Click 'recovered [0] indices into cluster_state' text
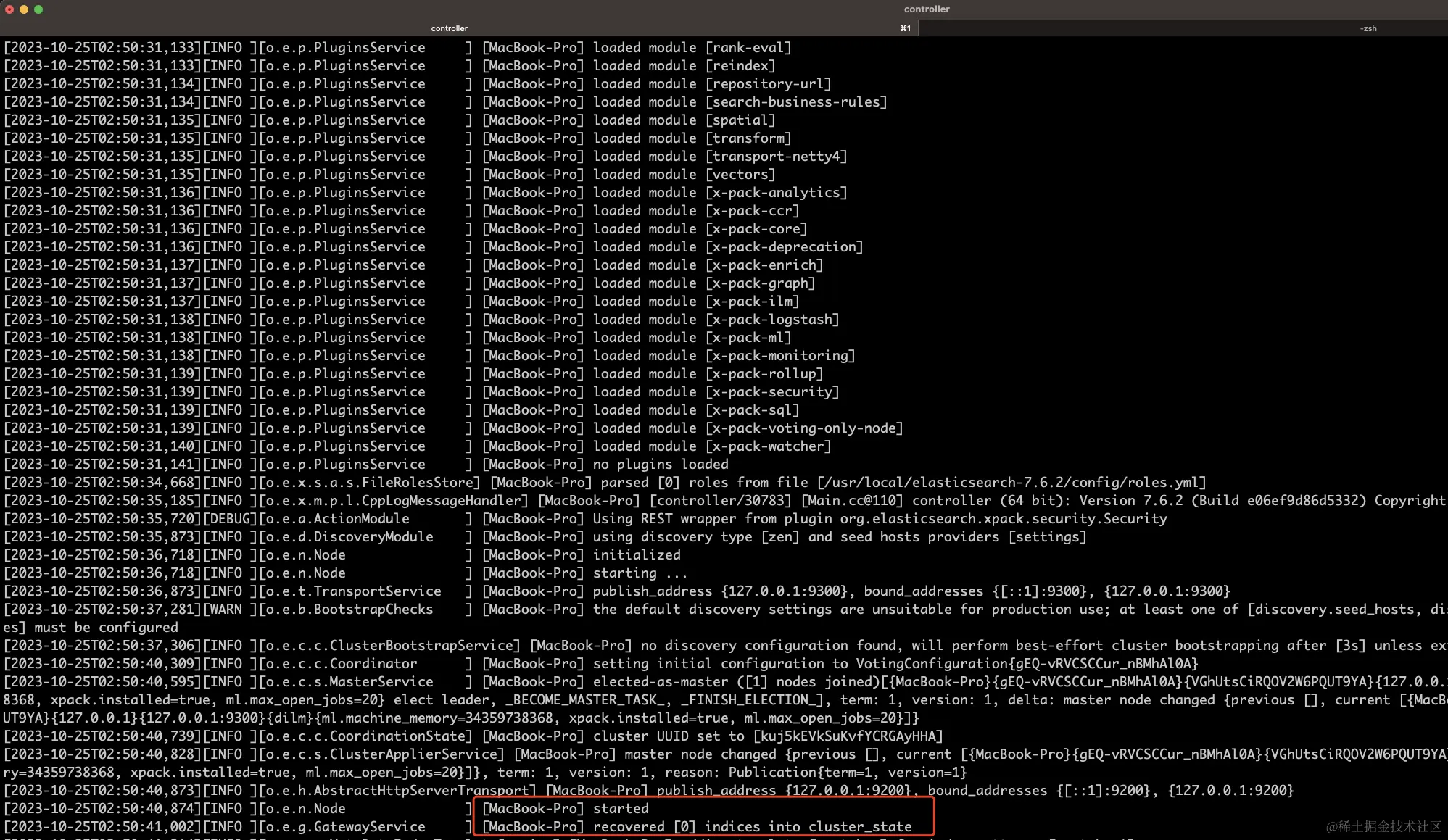Image resolution: width=1448 pixels, height=840 pixels. 752,827
